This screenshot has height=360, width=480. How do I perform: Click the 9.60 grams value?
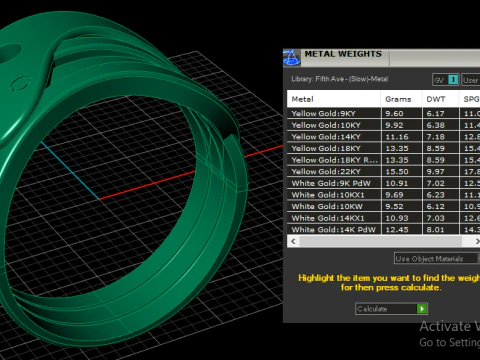(x=394, y=114)
